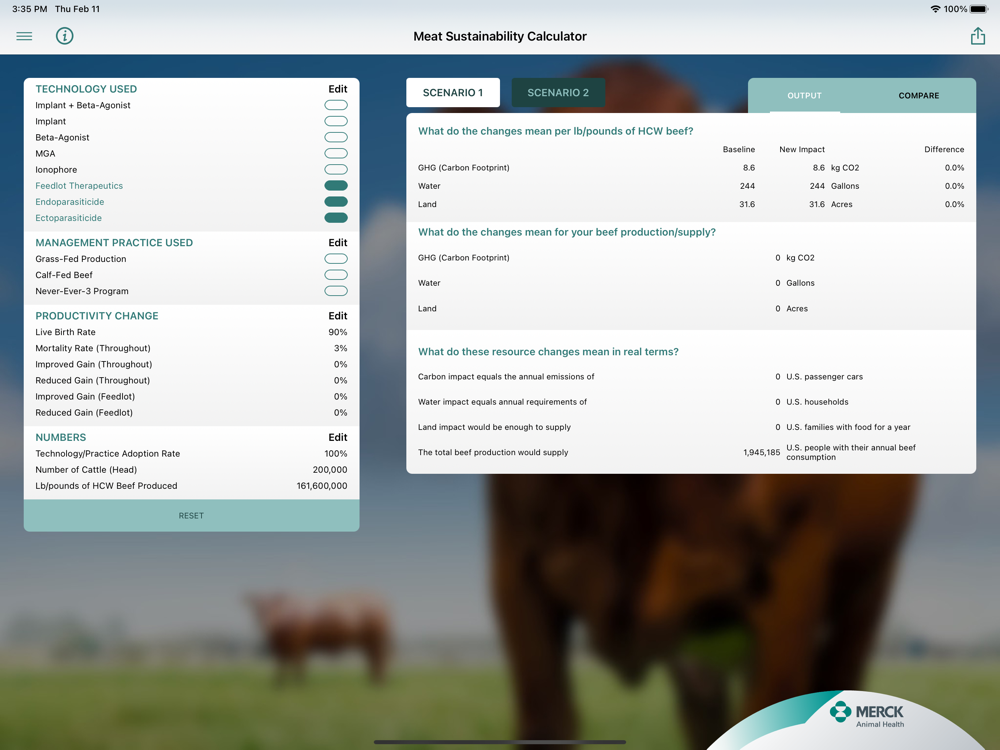The image size is (1000, 750).
Task: Click the 1,945,185 beef supply value
Action: (x=761, y=452)
